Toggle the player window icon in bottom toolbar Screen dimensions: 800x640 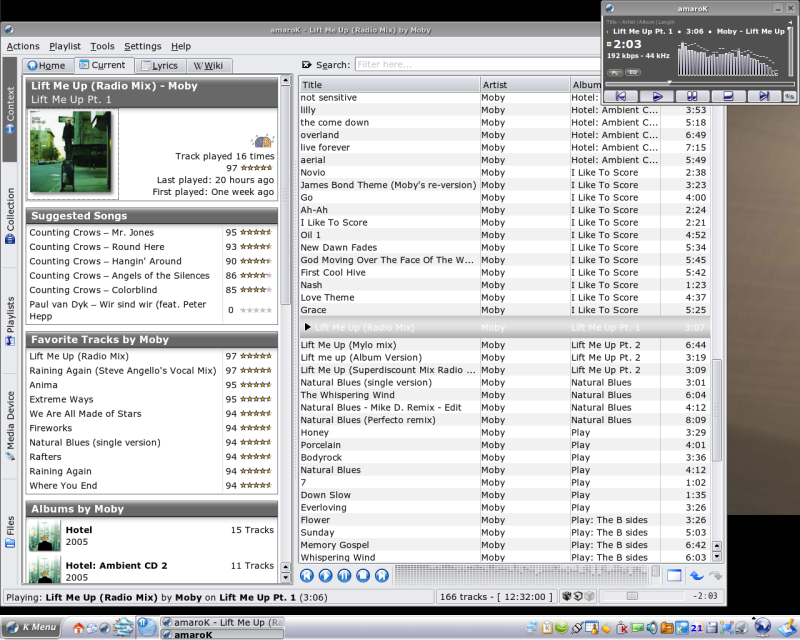tap(674, 576)
